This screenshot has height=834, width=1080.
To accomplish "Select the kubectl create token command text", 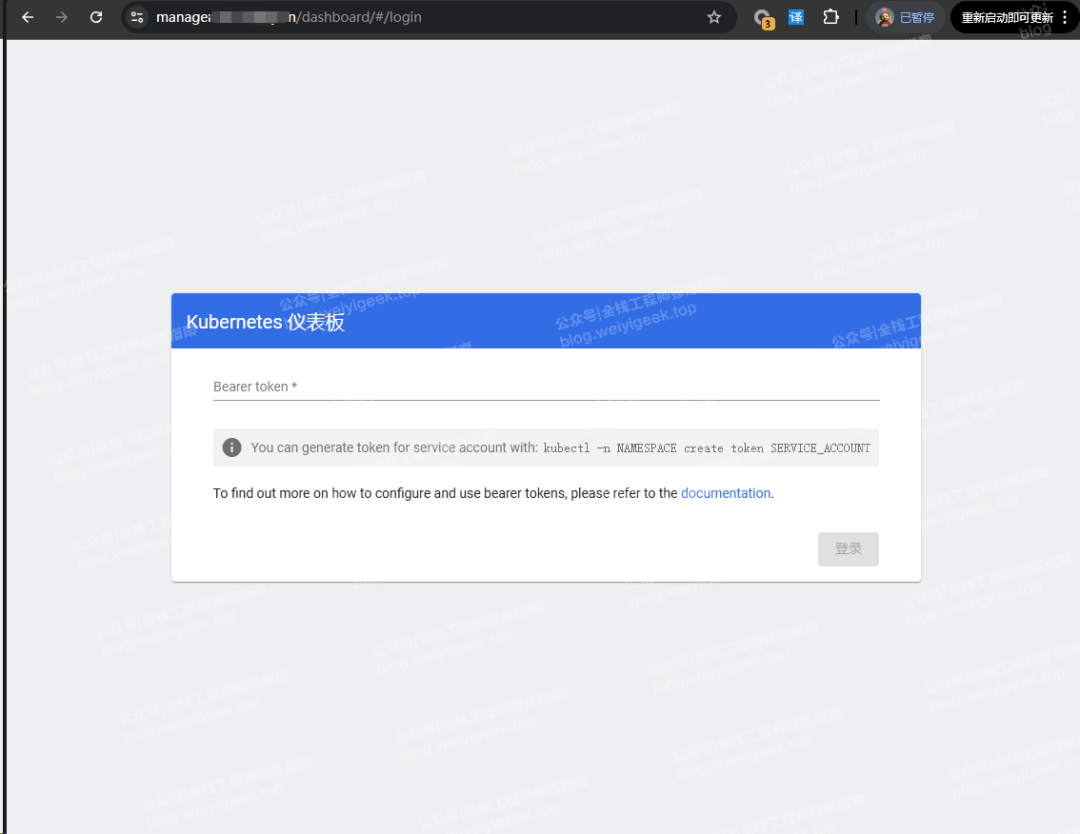I will (707, 448).
